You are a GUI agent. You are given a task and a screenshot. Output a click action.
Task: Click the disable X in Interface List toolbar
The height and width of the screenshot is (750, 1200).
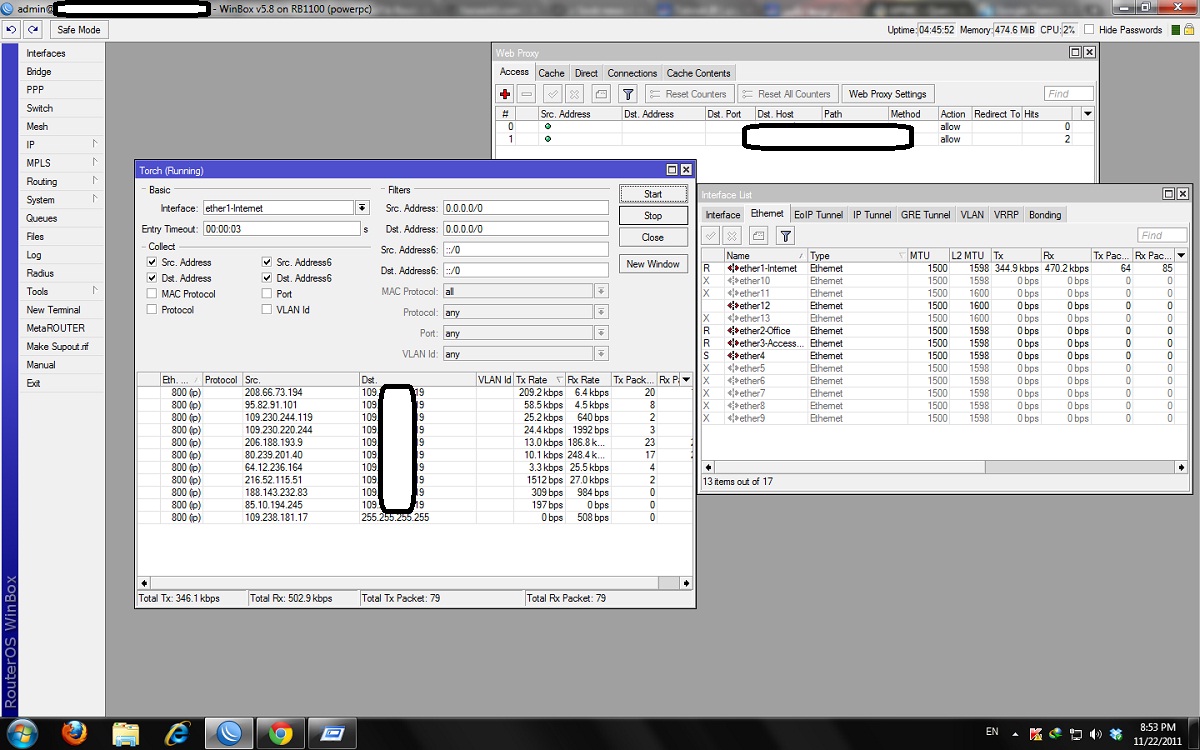732,236
